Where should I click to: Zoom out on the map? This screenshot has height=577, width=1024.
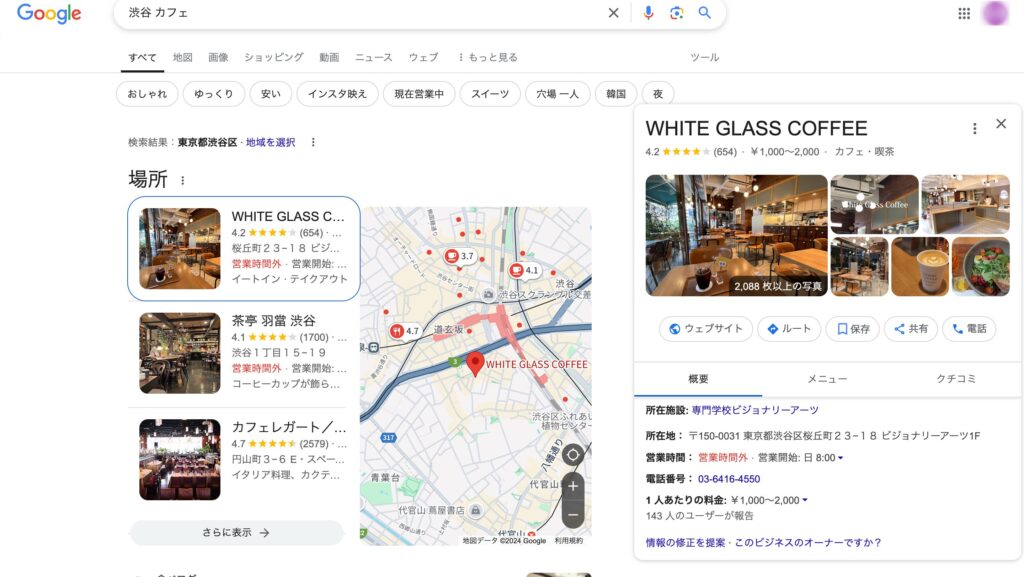[x=573, y=515]
